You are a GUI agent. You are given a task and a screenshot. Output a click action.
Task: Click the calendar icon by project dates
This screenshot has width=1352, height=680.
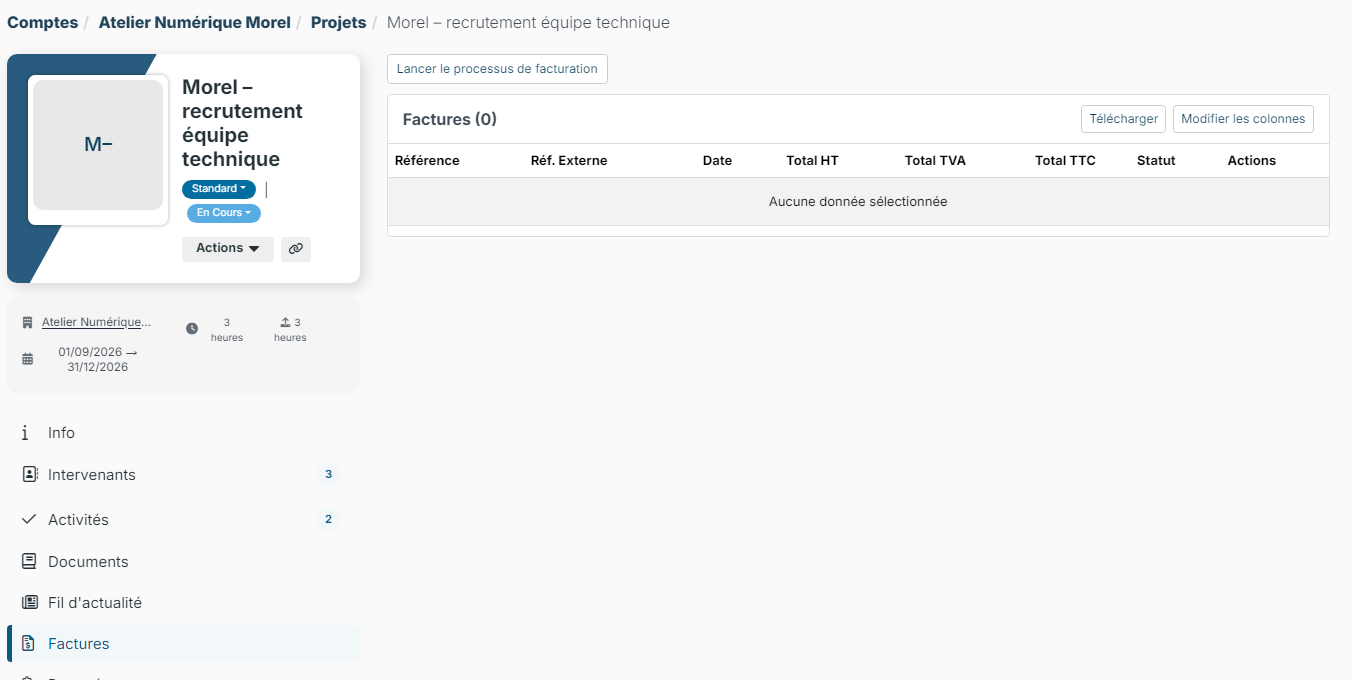[x=28, y=359]
